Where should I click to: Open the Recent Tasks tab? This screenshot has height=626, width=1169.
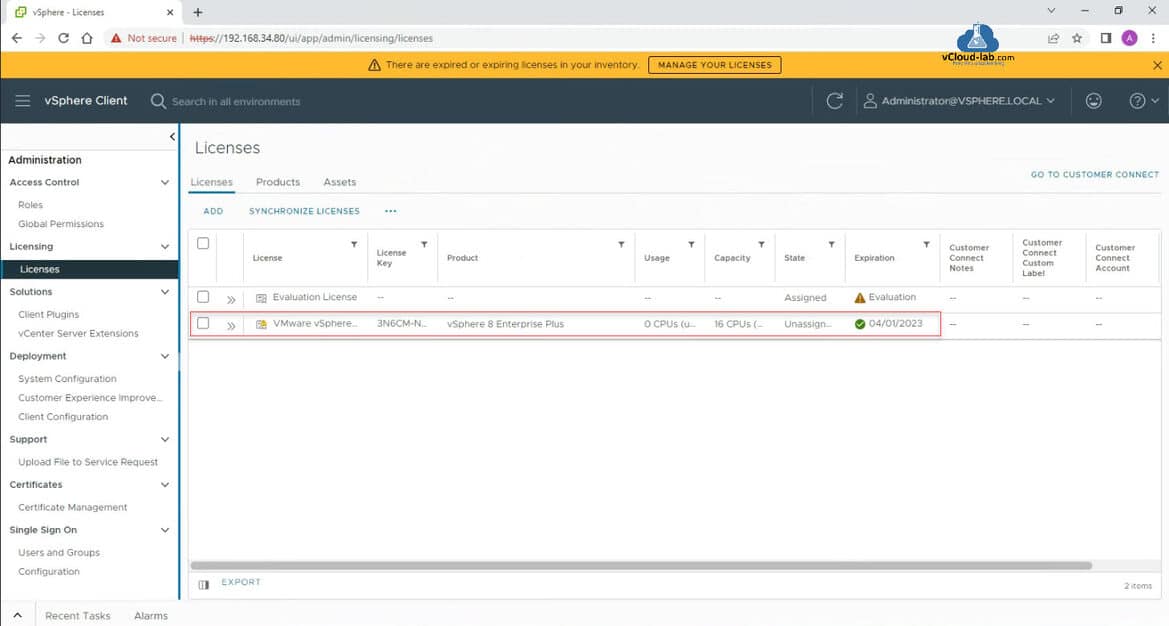click(78, 616)
